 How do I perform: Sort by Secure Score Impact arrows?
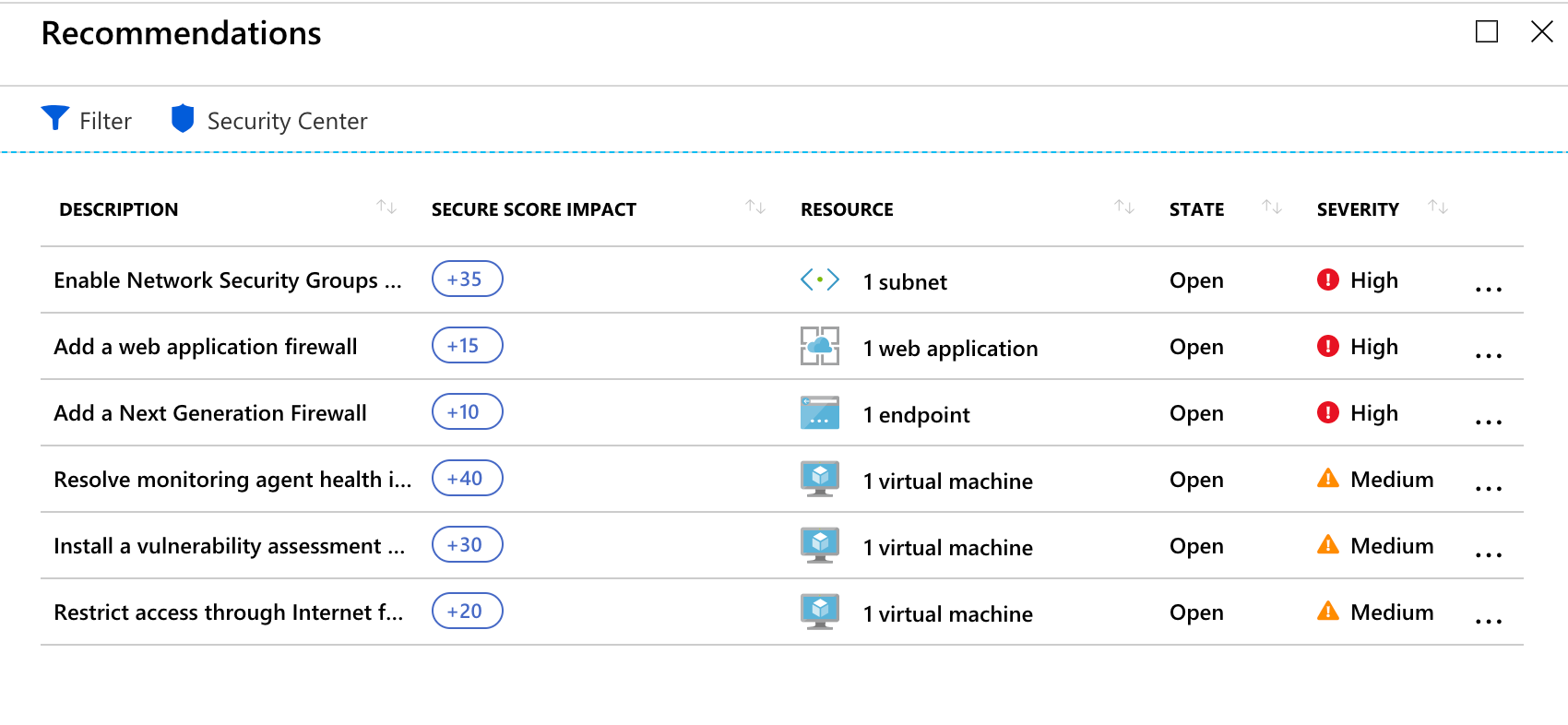pos(755,208)
